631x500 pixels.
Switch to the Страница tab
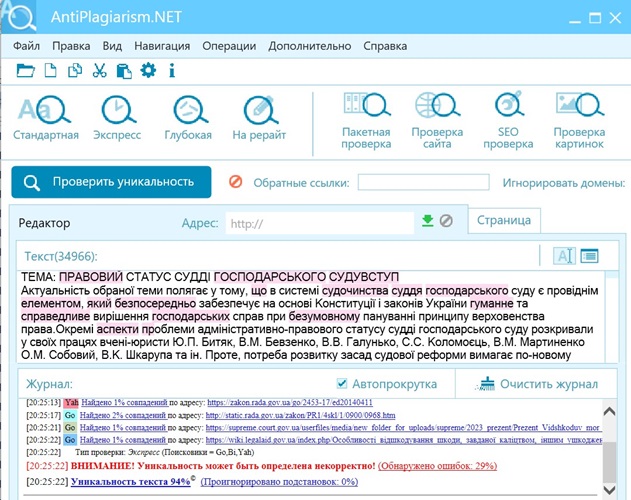point(504,220)
